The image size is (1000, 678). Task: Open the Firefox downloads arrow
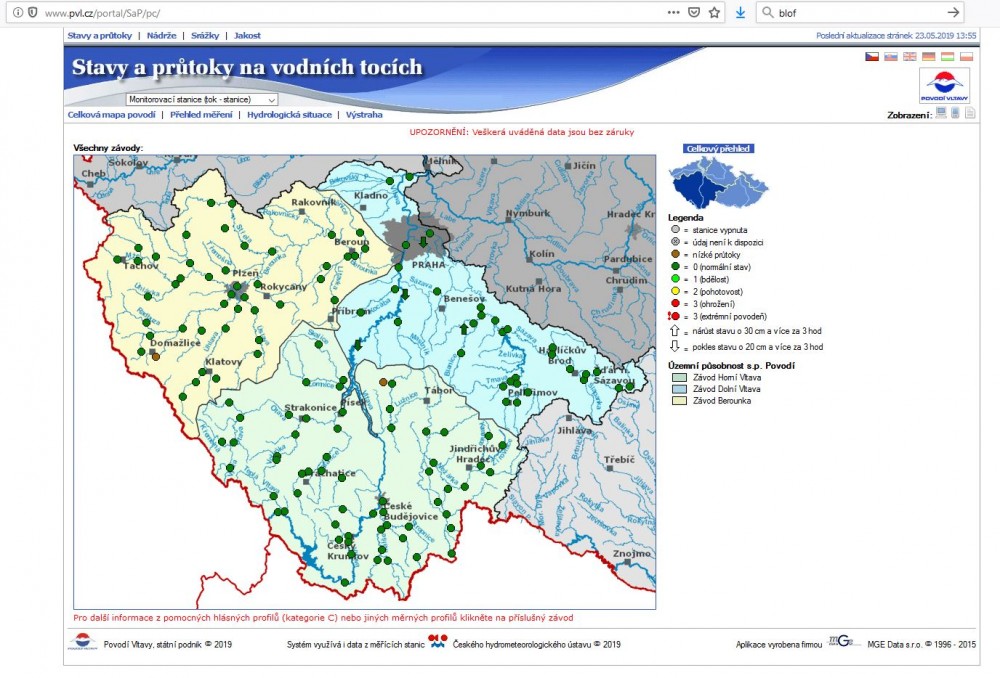[740, 12]
